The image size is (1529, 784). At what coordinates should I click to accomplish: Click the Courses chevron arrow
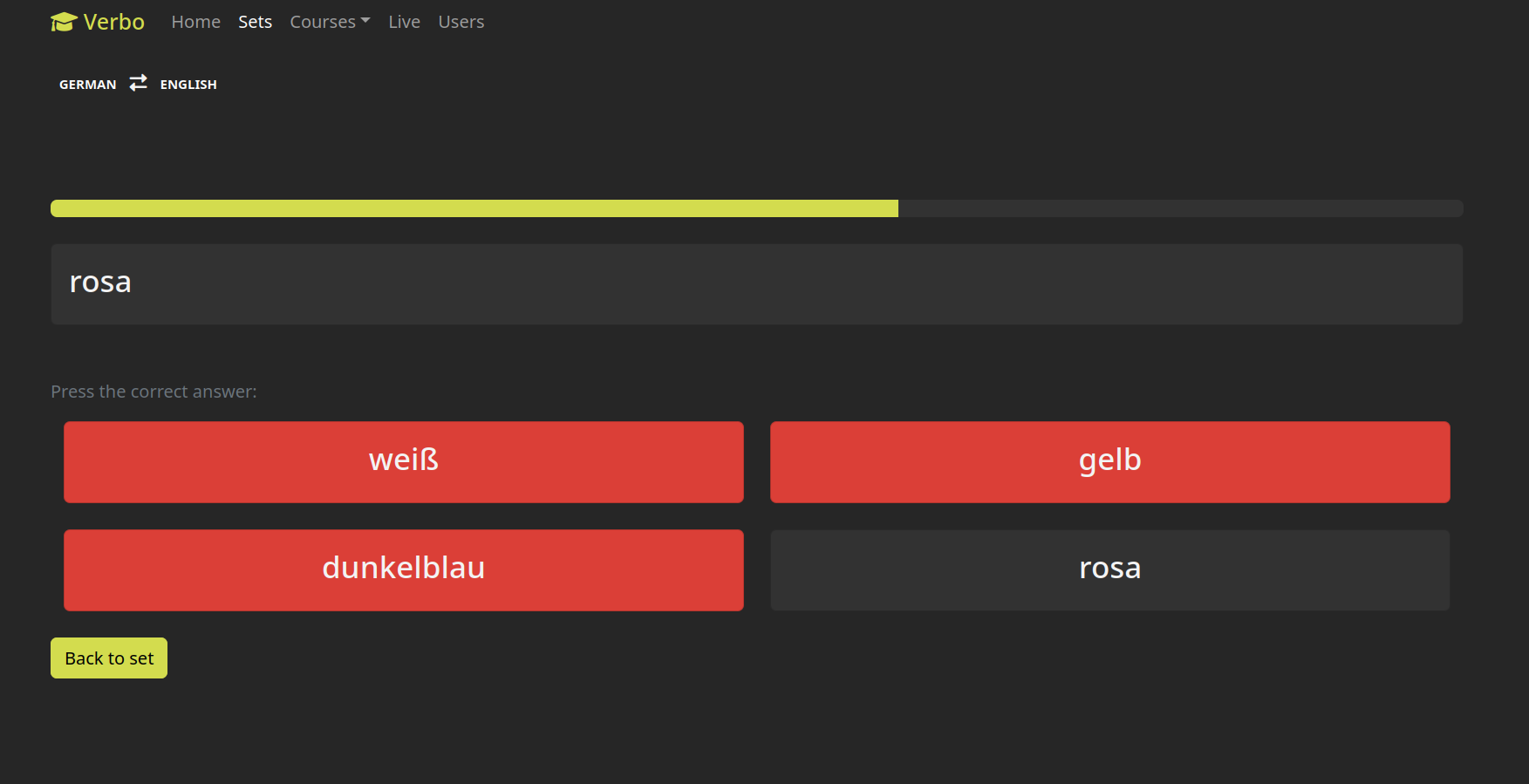pos(365,19)
